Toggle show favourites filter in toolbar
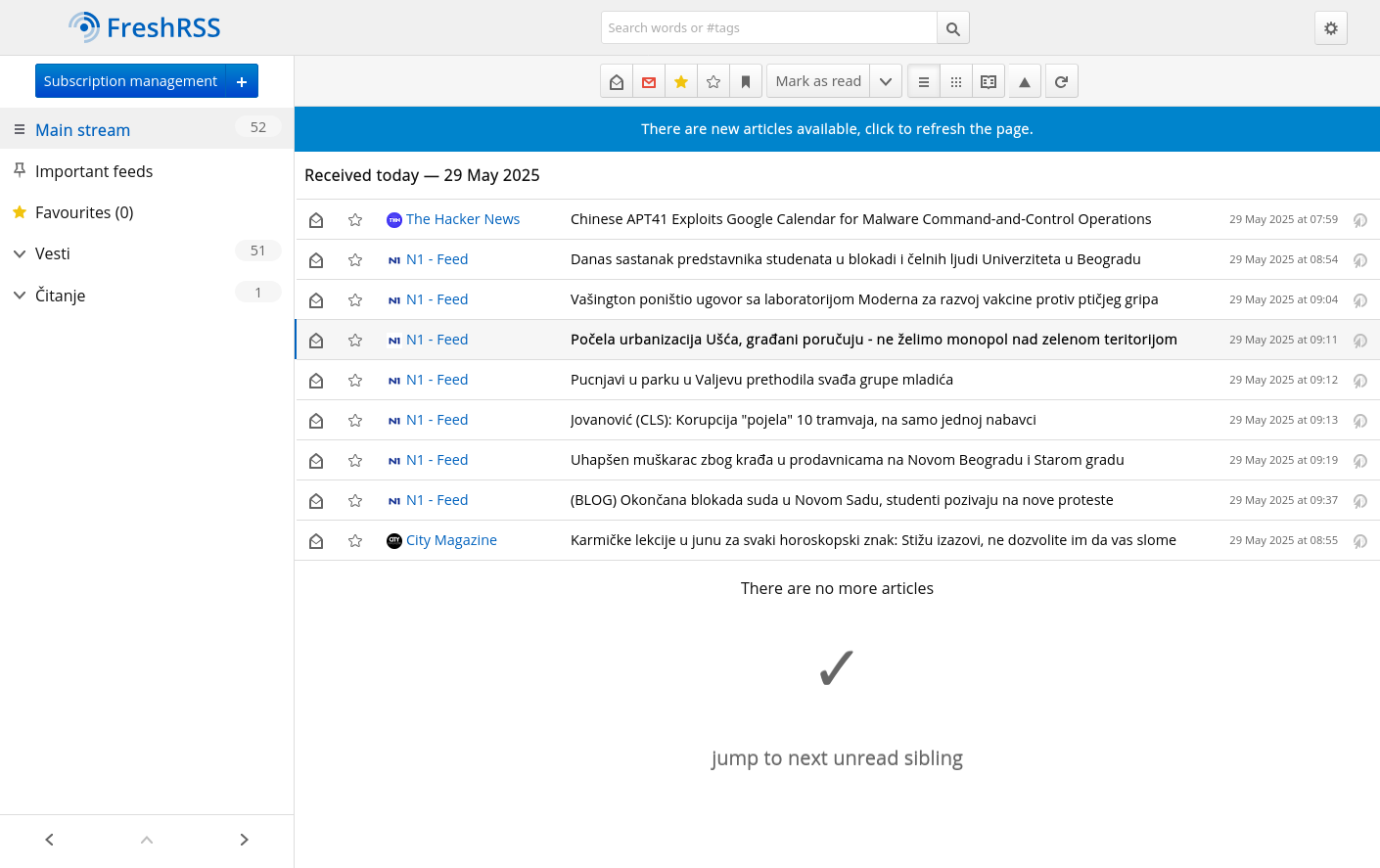This screenshot has height=868, width=1380. pyautogui.click(x=681, y=81)
